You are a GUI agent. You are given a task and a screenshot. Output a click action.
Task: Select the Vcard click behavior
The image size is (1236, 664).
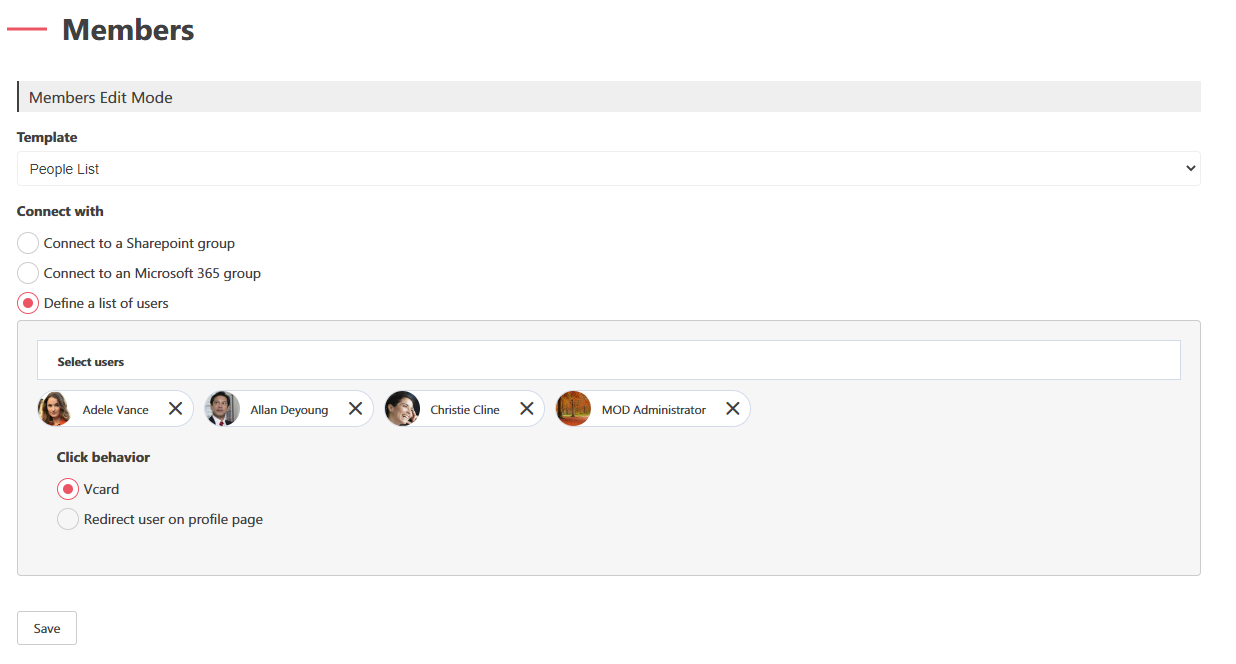[x=68, y=489]
